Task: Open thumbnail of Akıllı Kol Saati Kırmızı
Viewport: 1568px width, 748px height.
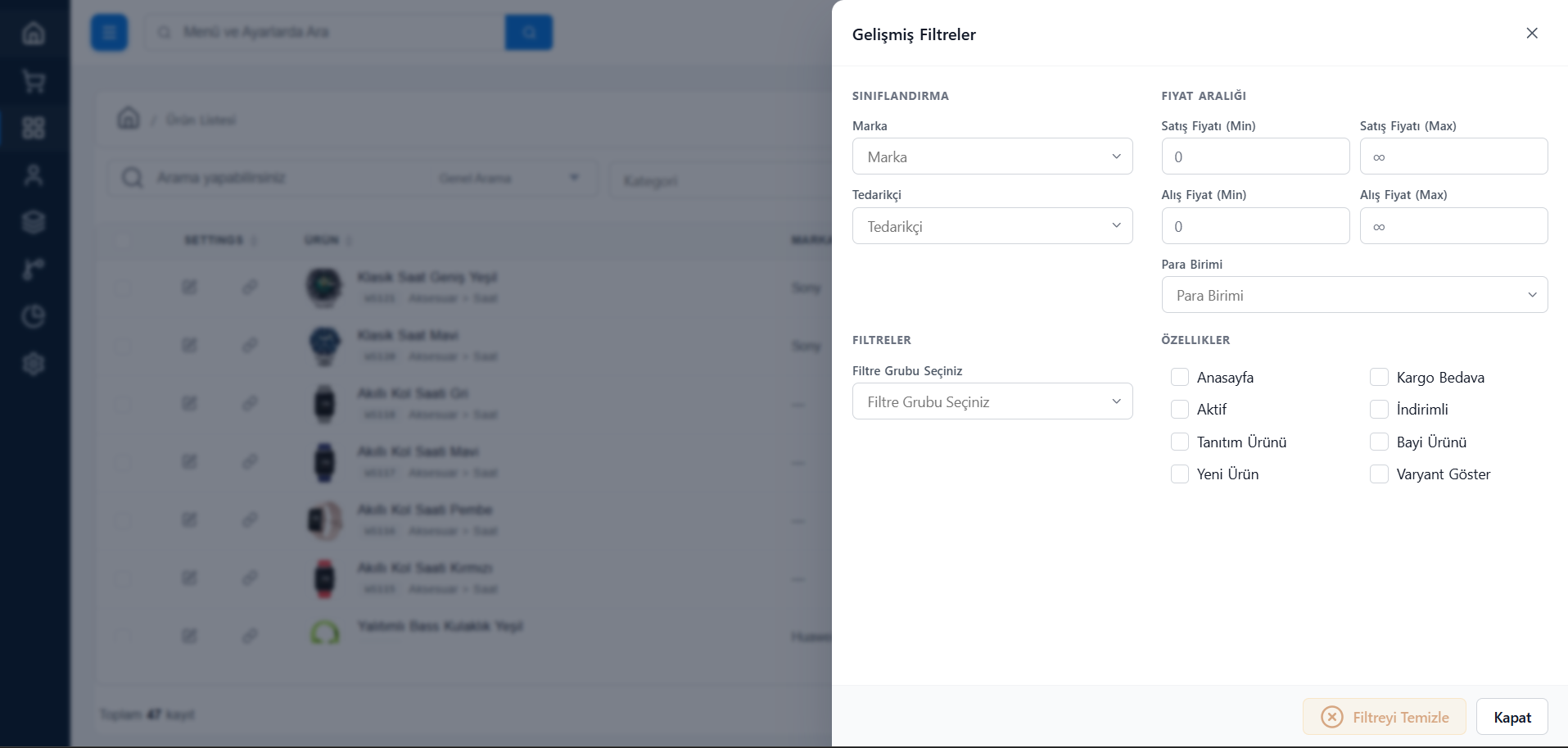Action: tap(325, 578)
